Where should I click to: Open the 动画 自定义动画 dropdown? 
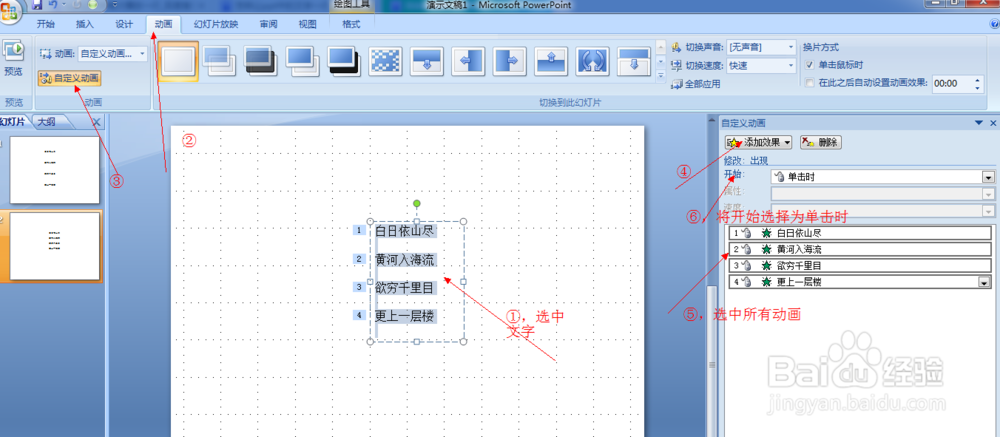click(142, 54)
